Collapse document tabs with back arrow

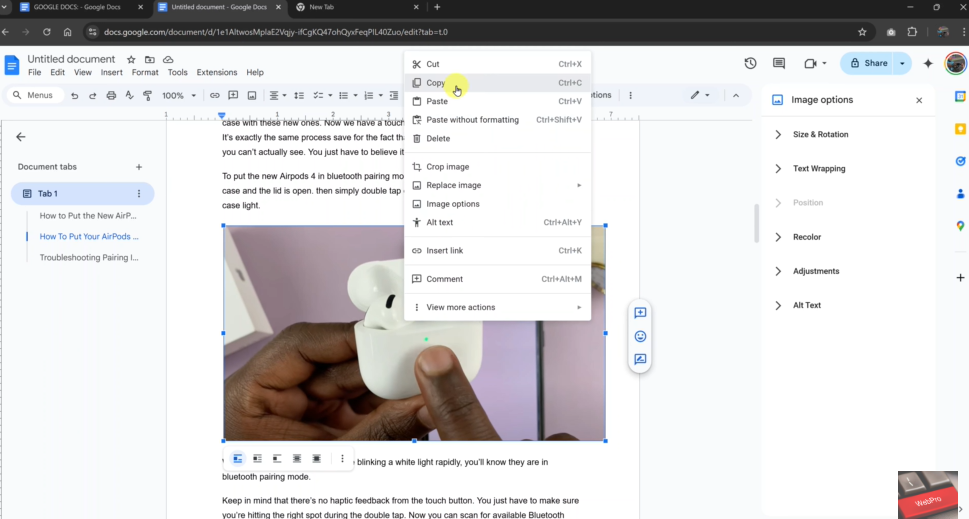(x=21, y=137)
